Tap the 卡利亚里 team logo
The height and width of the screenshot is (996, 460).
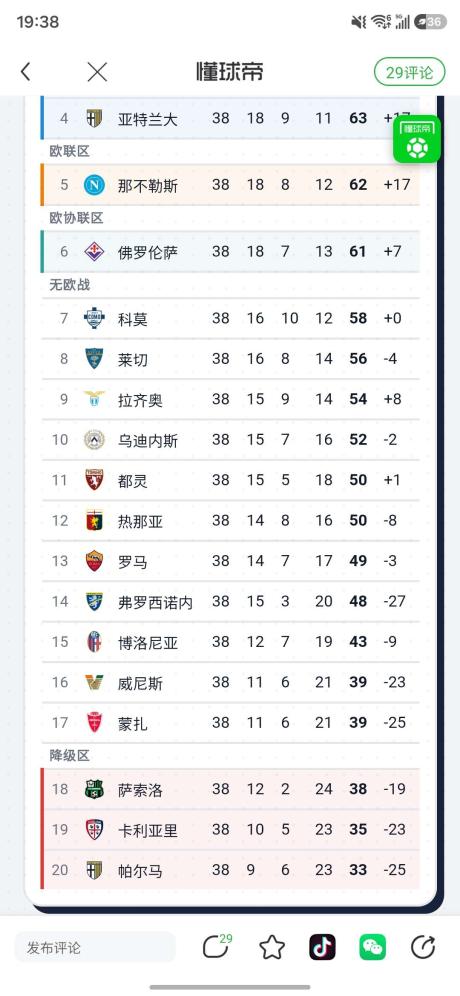coord(94,829)
